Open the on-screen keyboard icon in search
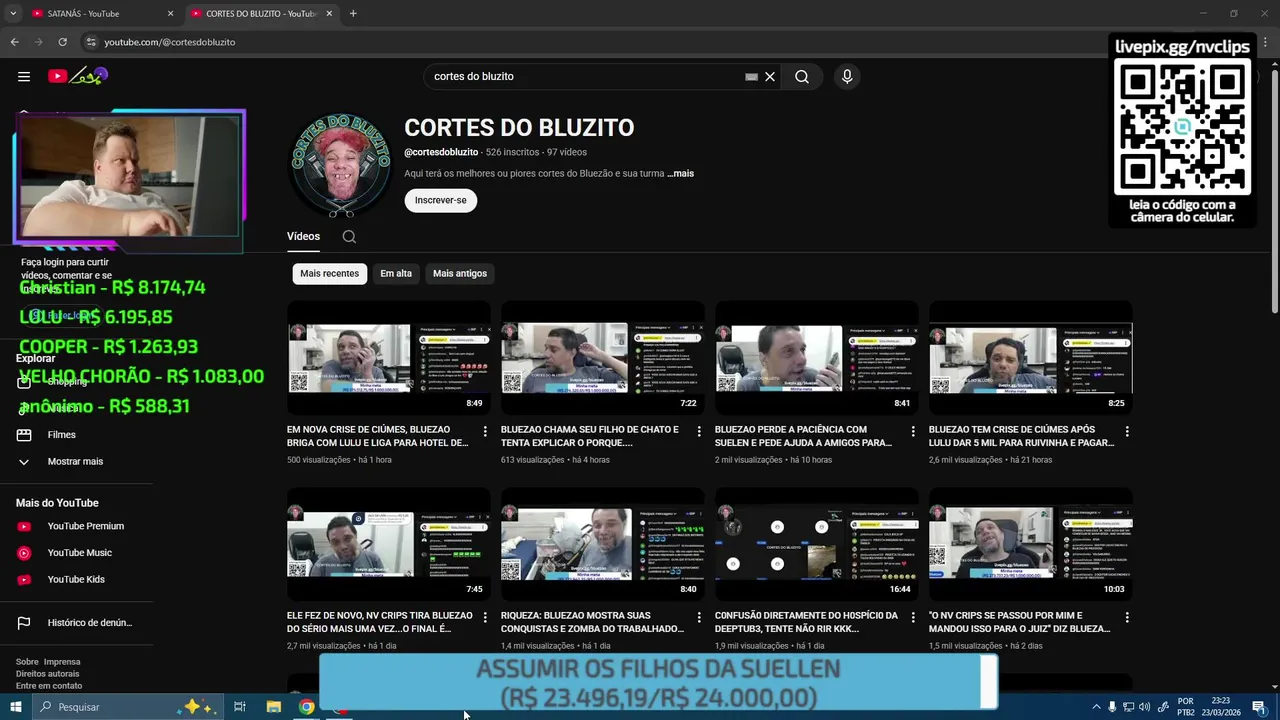1280x720 pixels. click(x=751, y=76)
